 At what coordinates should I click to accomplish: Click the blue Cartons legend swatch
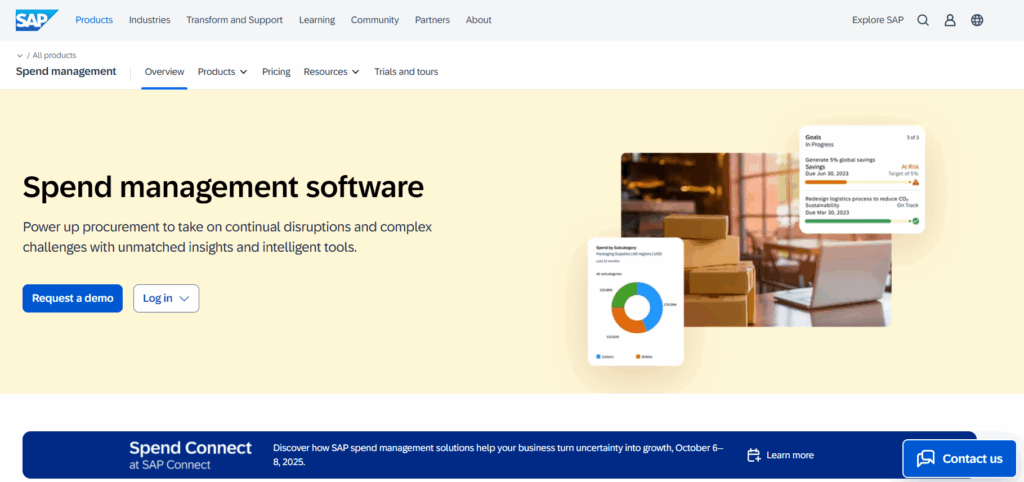[598, 357]
